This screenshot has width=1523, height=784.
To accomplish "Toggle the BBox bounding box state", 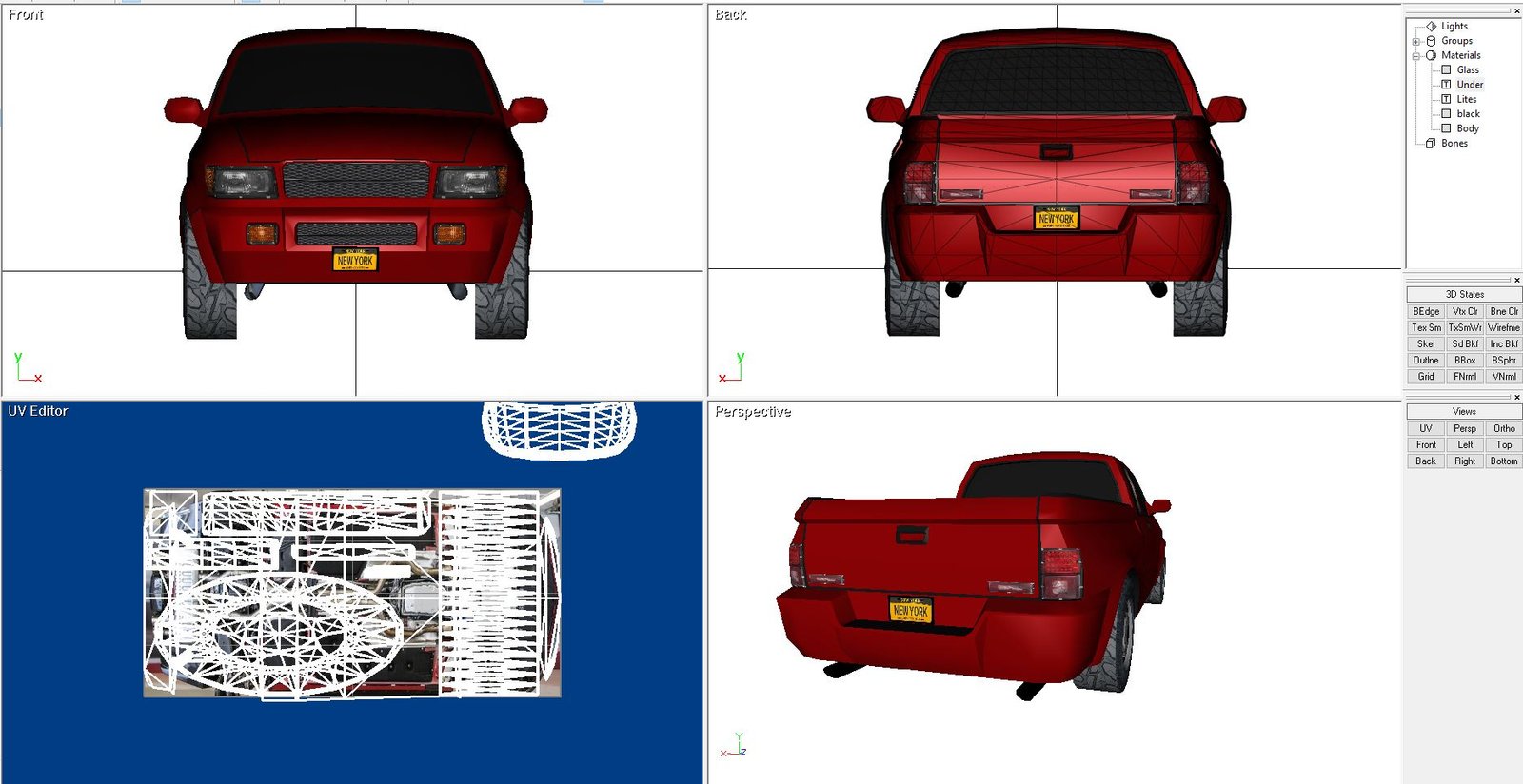I will pos(1465,361).
